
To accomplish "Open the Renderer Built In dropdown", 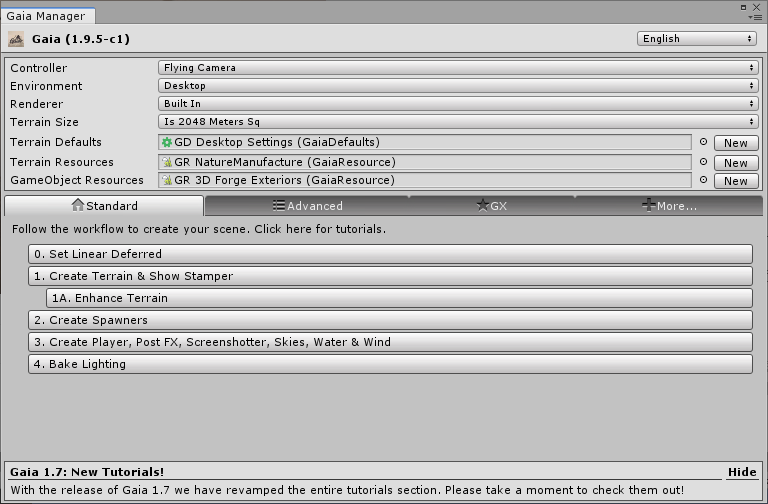I will click(x=458, y=104).
